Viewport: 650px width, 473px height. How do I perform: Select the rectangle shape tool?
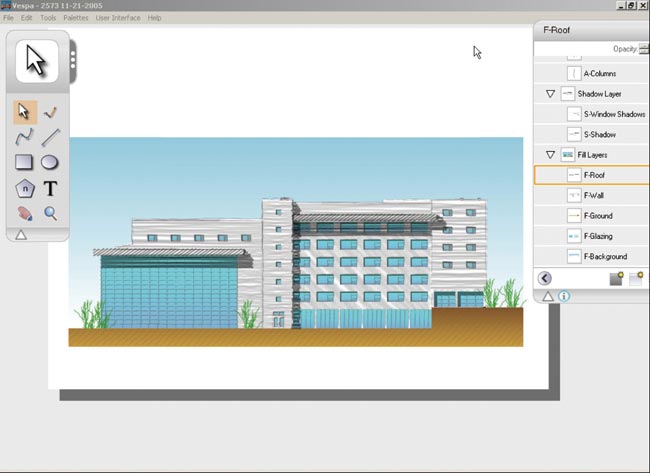tap(25, 162)
